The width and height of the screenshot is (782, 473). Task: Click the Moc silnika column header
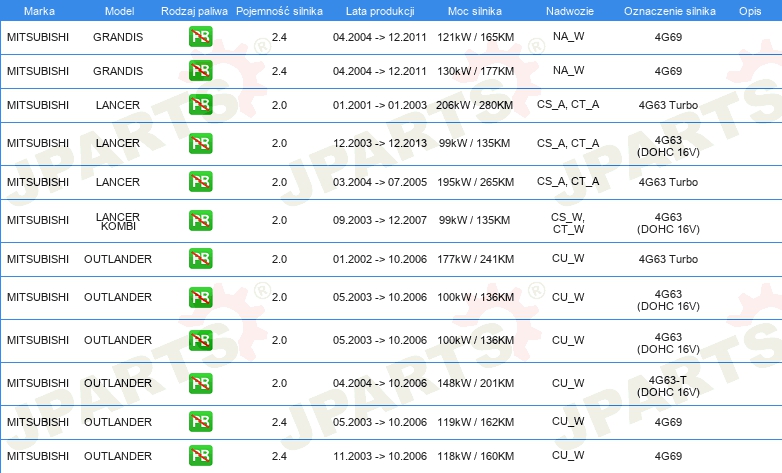pos(475,11)
